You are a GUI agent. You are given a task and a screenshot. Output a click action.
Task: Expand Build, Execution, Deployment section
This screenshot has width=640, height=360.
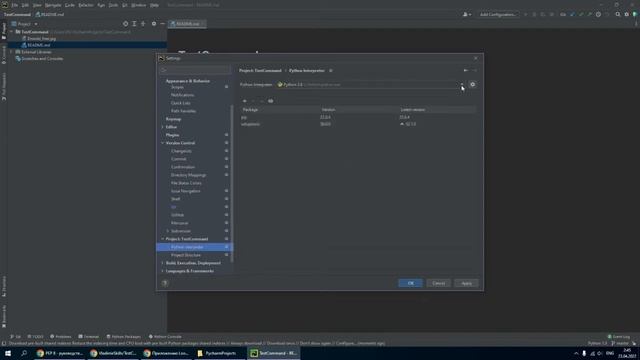click(x=163, y=263)
